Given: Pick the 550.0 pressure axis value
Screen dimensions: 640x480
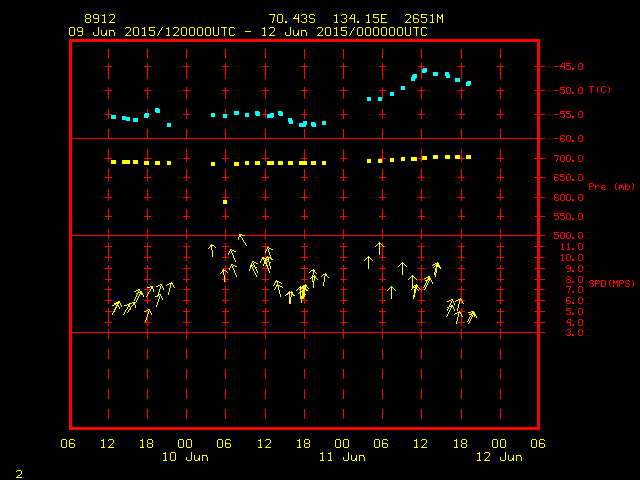Looking at the screenshot, I should [569, 217].
